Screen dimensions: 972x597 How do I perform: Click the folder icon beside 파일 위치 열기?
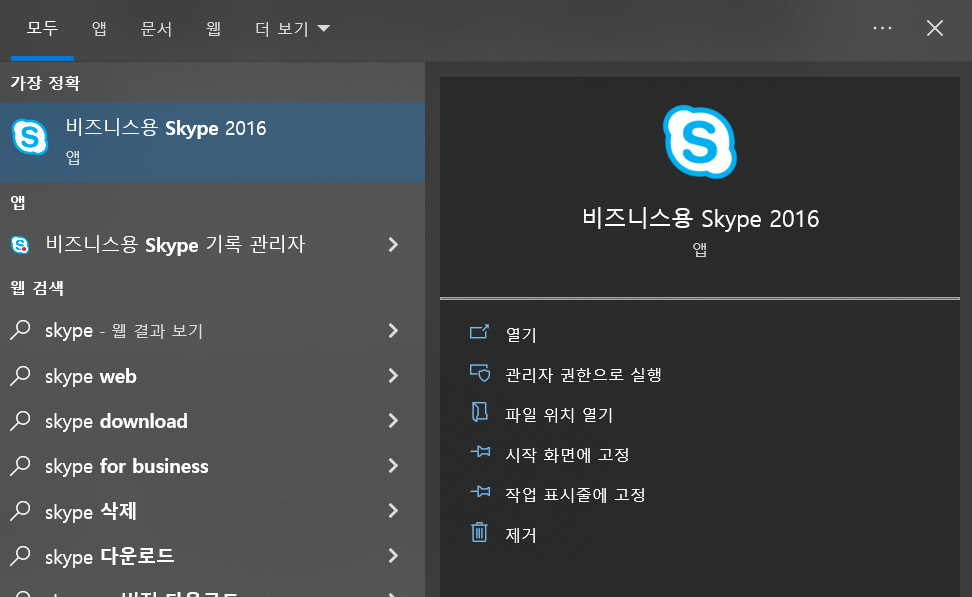[x=479, y=412]
